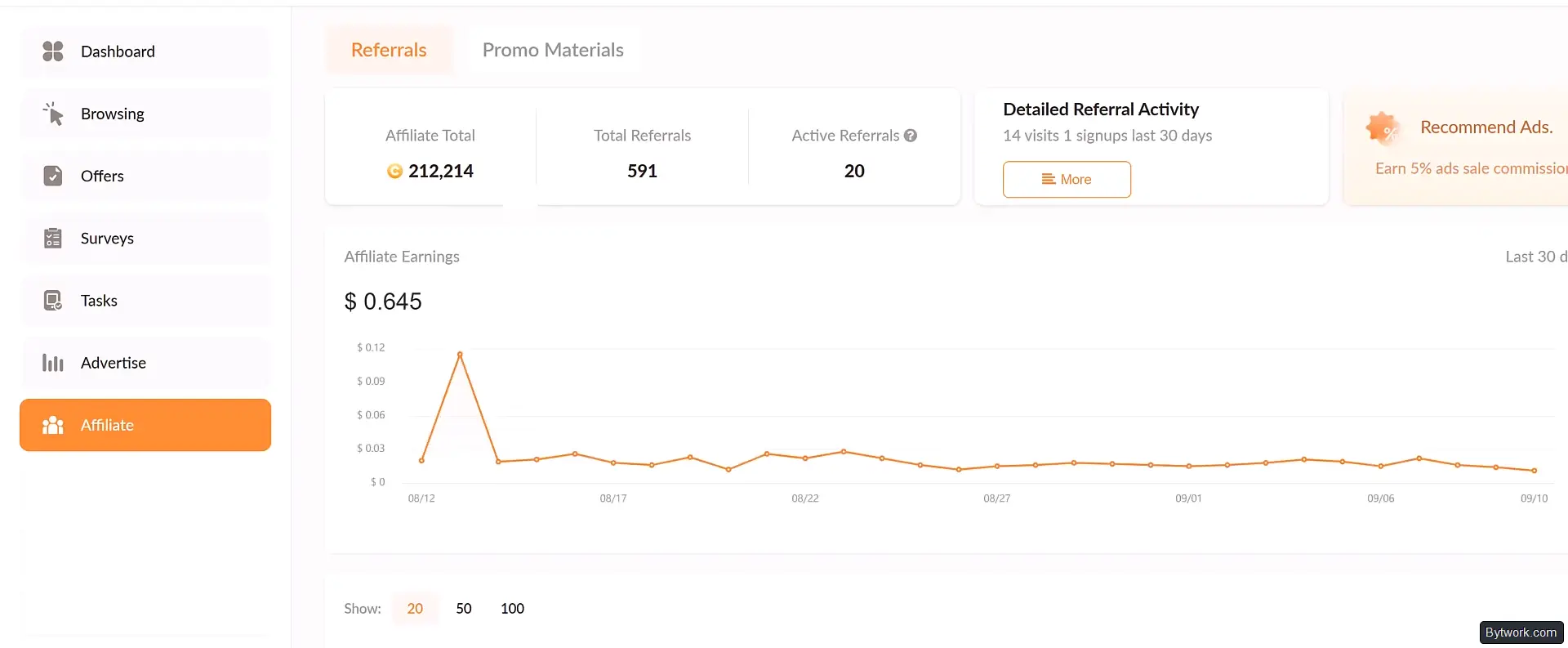Open the Tasks icon in sidebar
This screenshot has height=648, width=1568.
(53, 301)
